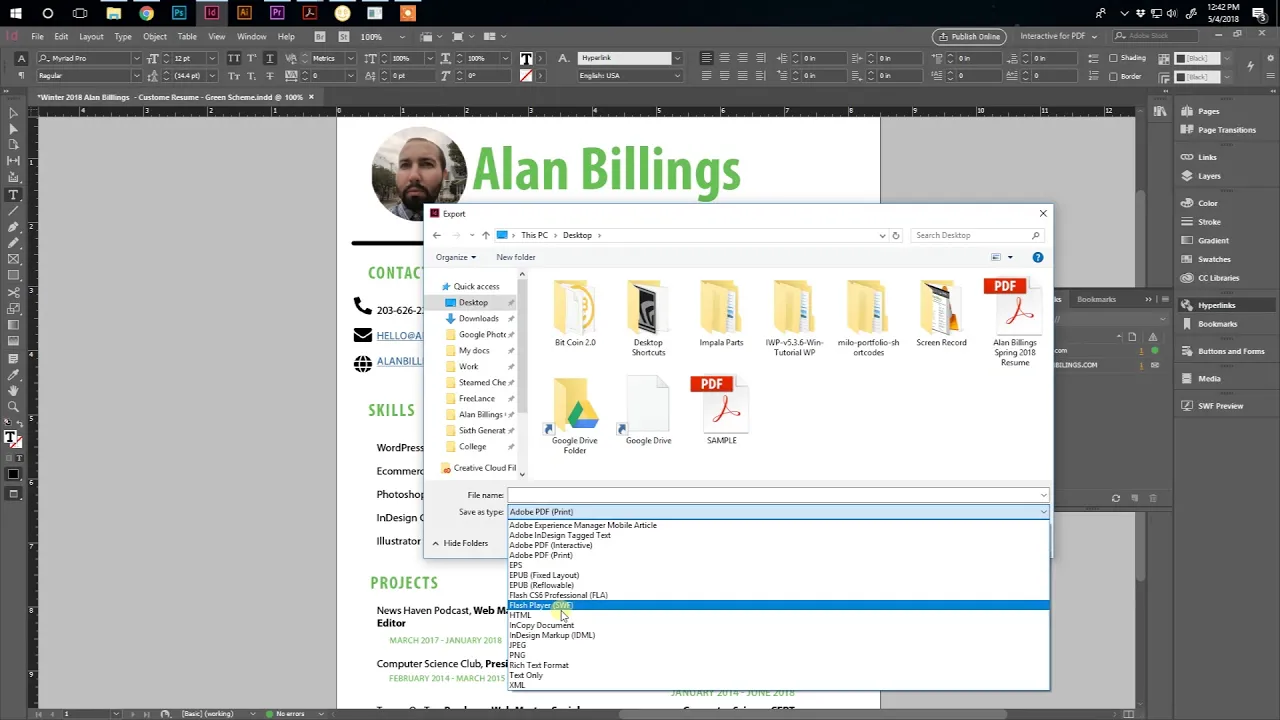
Task: Open the Layout menu
Action: 91,37
